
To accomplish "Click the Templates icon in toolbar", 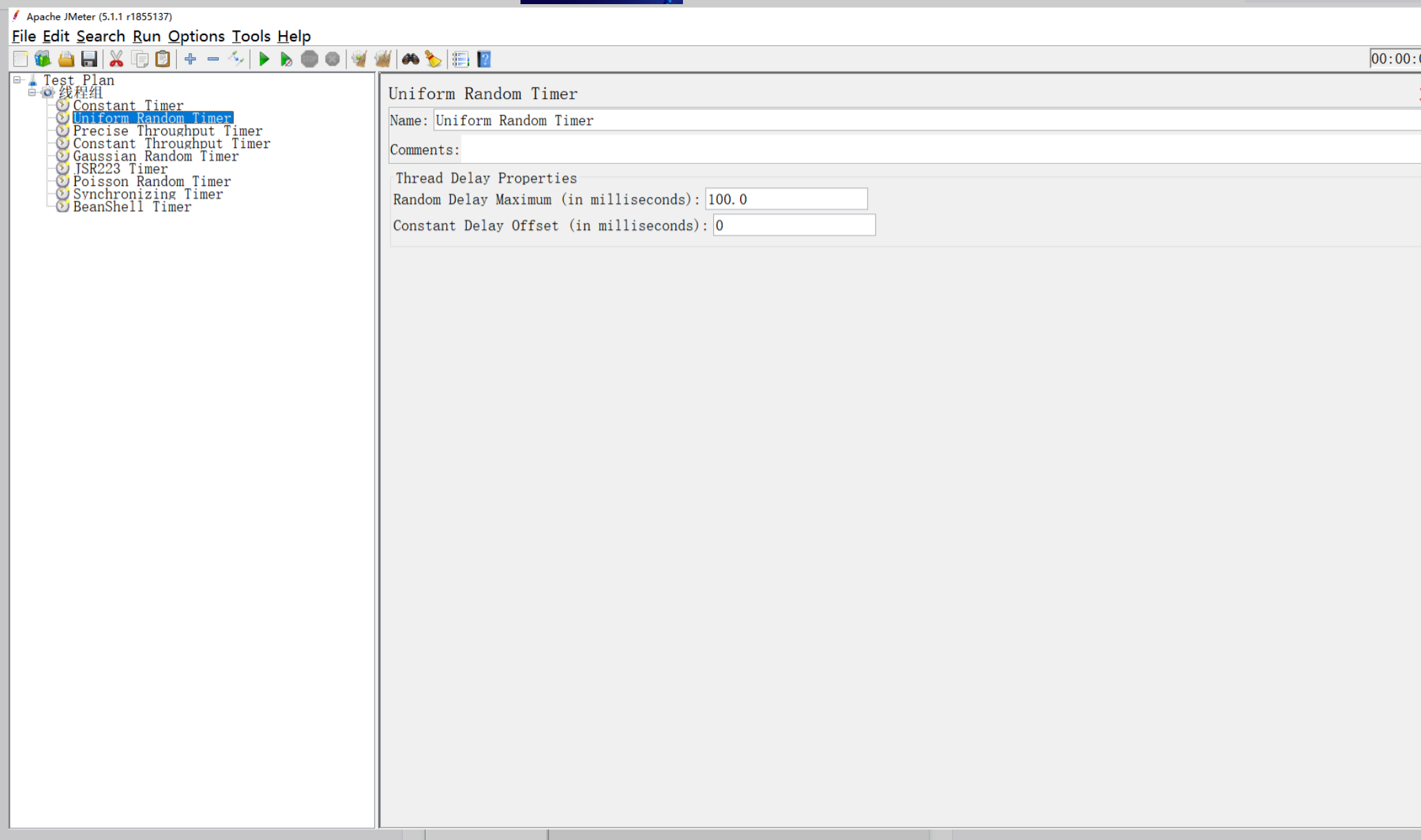I will click(x=43, y=59).
